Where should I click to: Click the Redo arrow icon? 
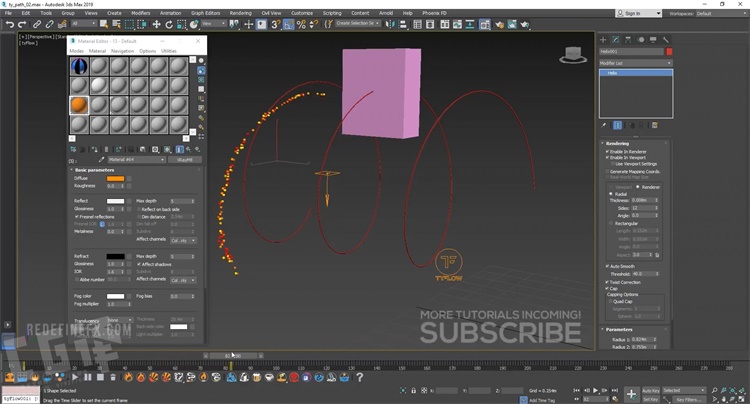22,24
